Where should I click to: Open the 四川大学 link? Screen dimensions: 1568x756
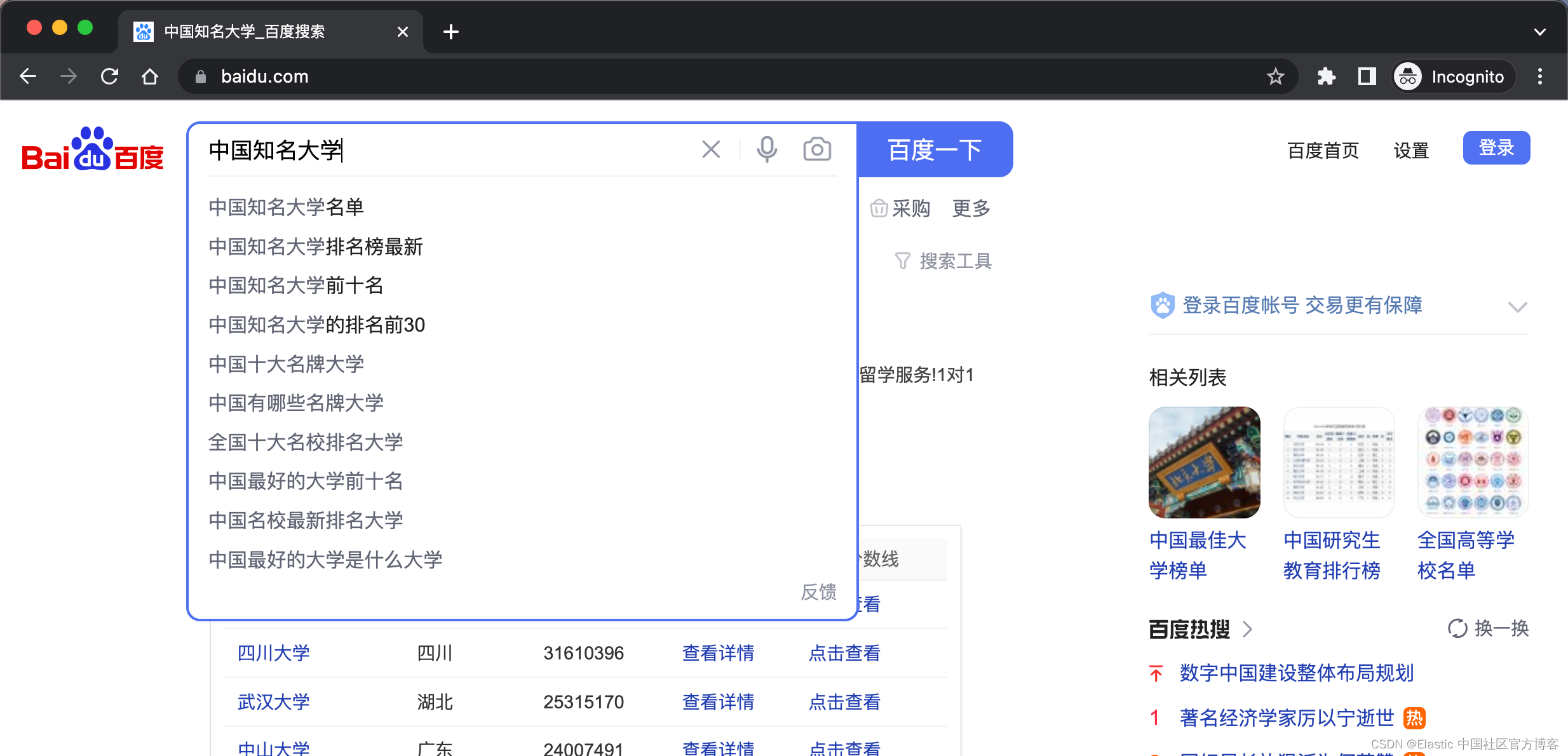point(273,653)
